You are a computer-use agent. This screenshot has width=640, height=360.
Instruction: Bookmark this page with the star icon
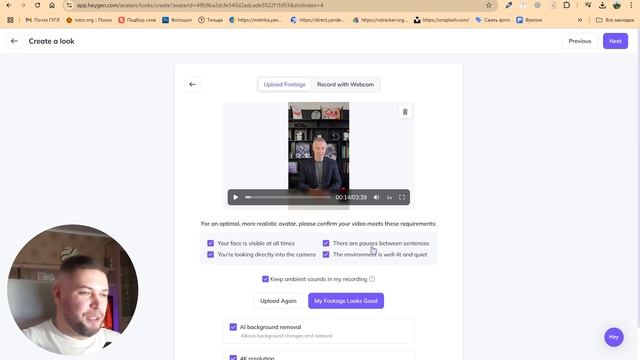pyautogui.click(x=489, y=5)
